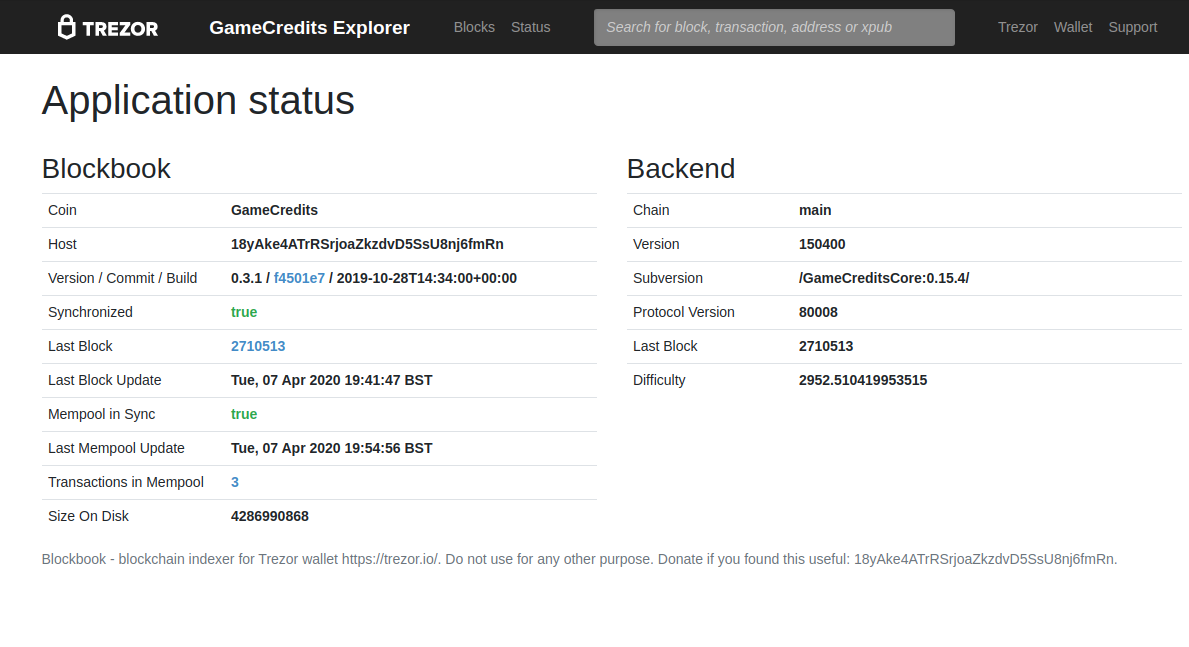Focus the block/transaction search field
Screen dimensions: 1189x647
(773, 27)
